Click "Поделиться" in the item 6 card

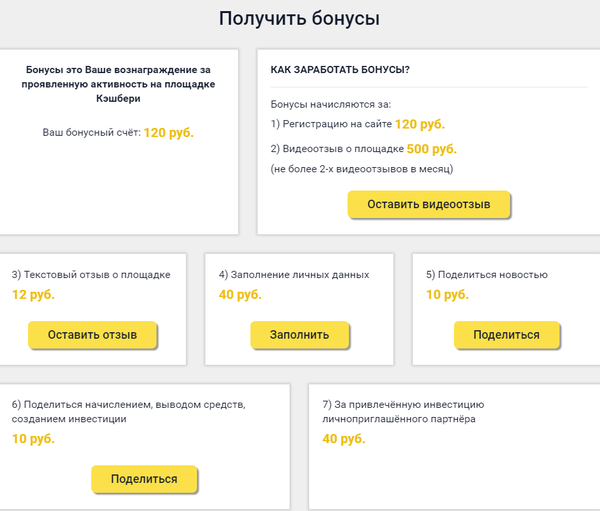coord(144,479)
